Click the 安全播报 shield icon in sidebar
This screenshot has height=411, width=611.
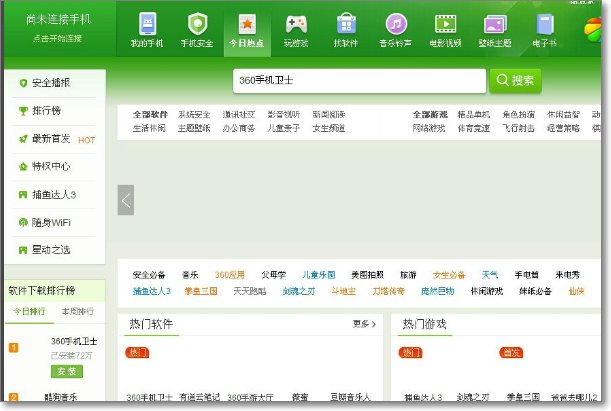23,83
